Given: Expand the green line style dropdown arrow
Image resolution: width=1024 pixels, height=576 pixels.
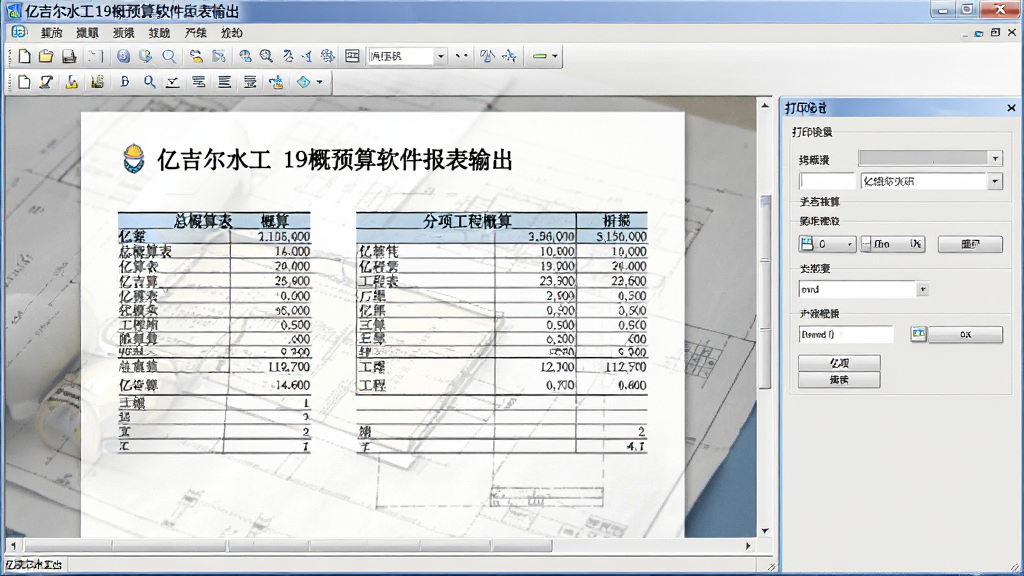Looking at the screenshot, I should 555,56.
